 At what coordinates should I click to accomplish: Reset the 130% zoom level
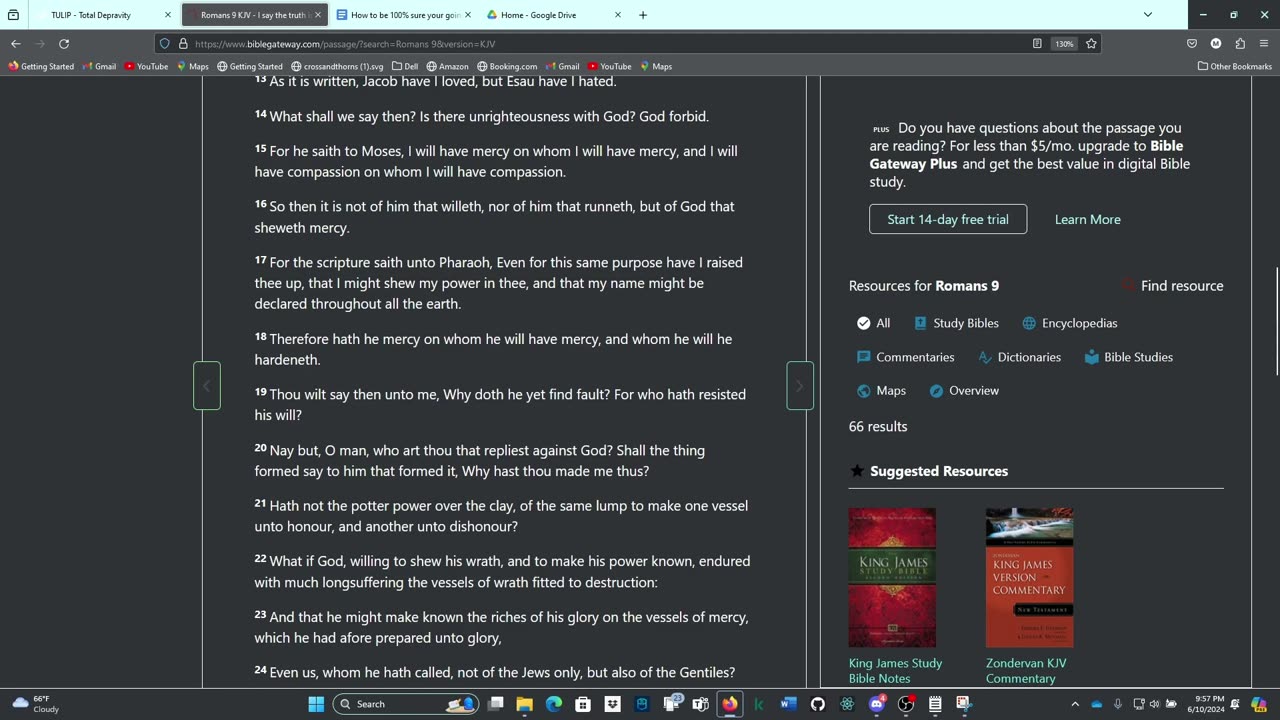pos(1064,44)
